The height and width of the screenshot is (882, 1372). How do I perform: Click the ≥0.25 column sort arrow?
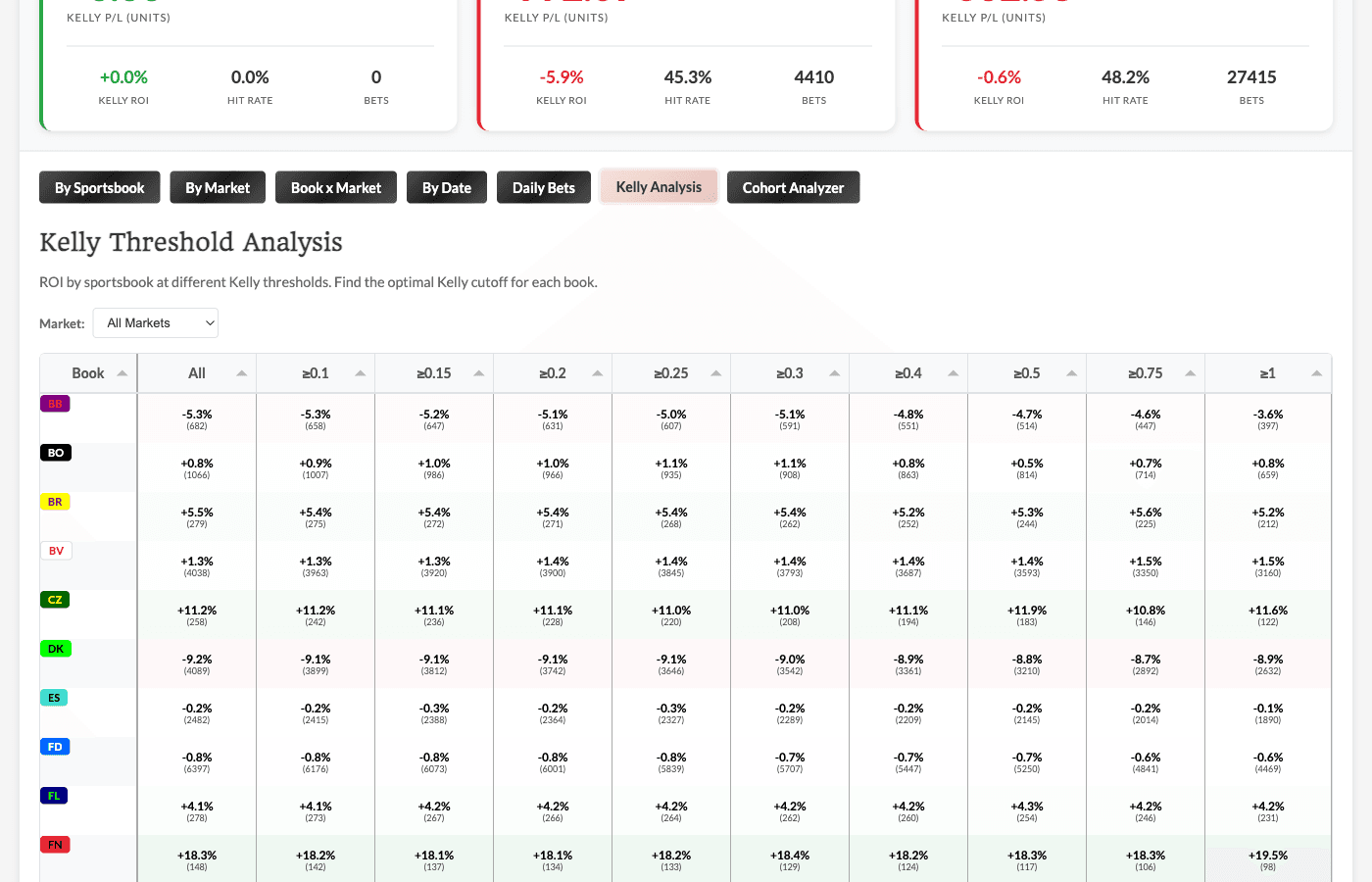click(x=716, y=372)
